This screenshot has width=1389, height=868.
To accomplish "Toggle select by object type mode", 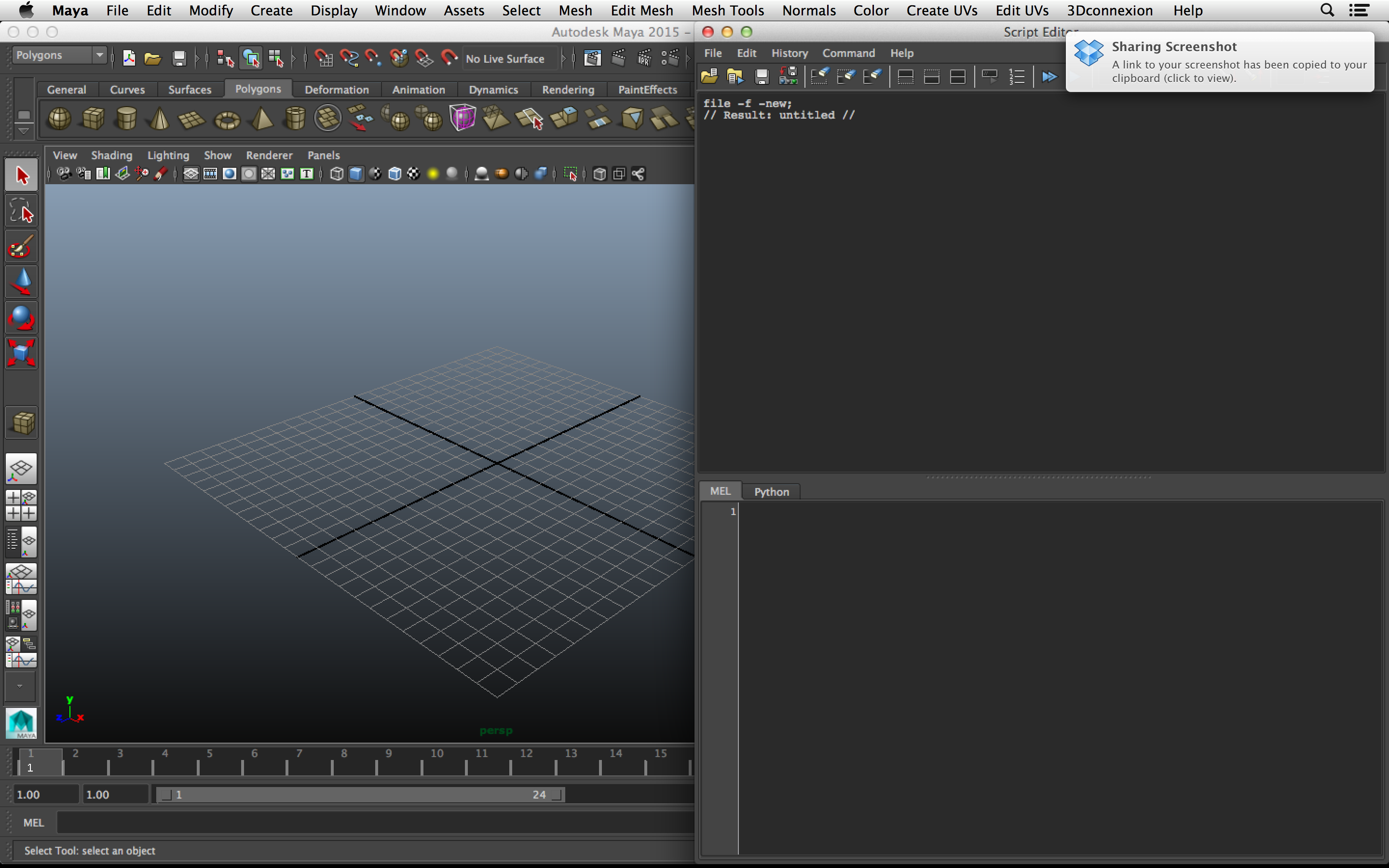I will [x=251, y=58].
